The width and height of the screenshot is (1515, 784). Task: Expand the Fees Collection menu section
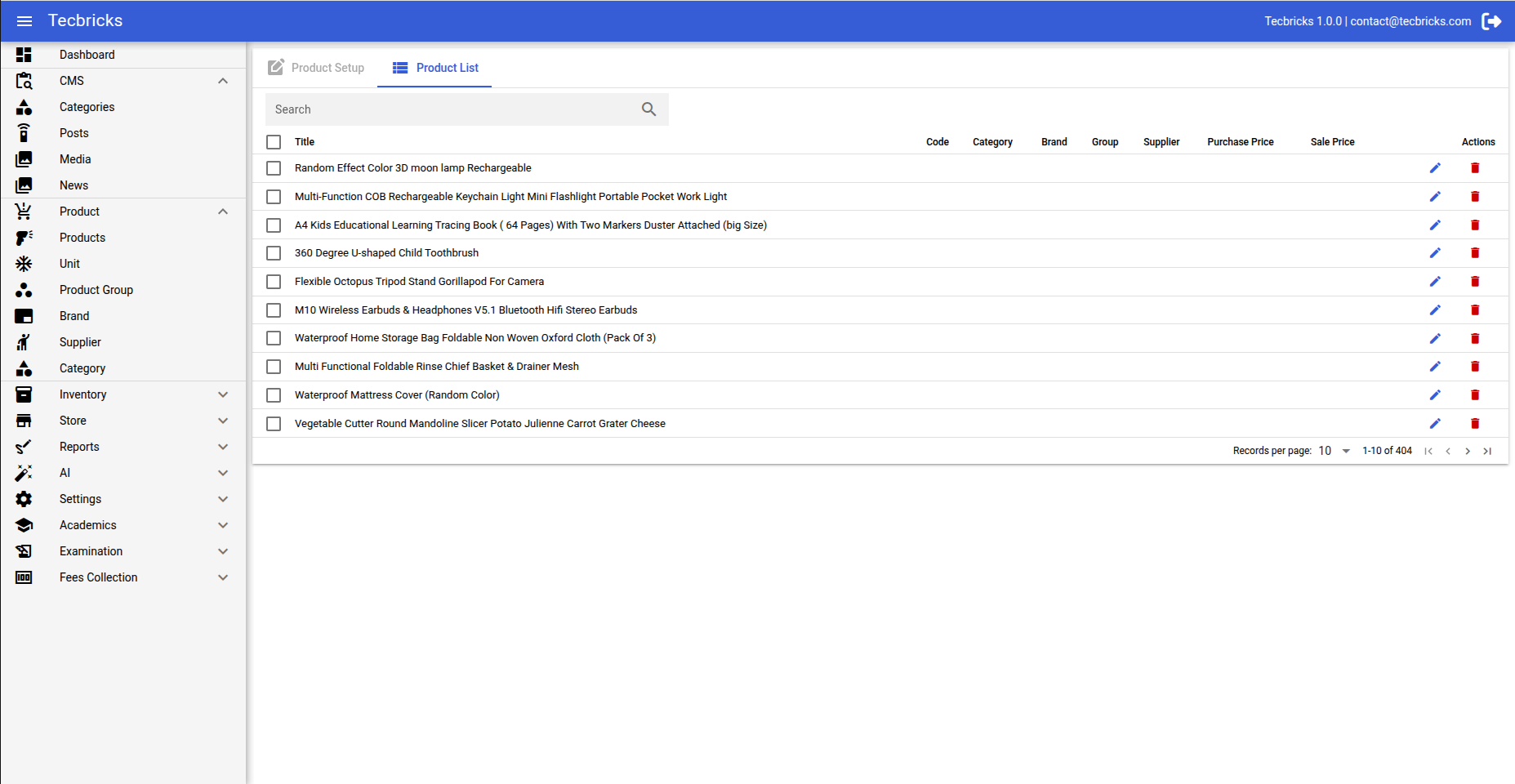tap(223, 577)
